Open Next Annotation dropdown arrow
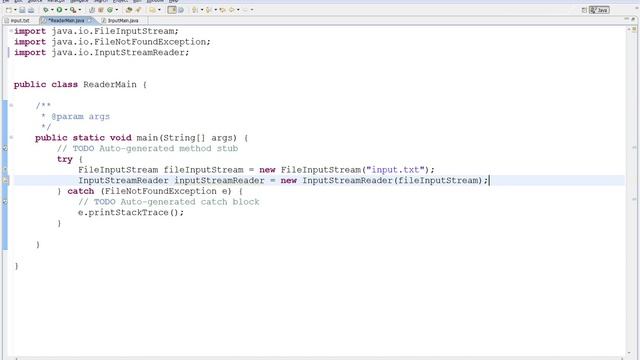Screen dimensions: 640x360 point(202,10)
